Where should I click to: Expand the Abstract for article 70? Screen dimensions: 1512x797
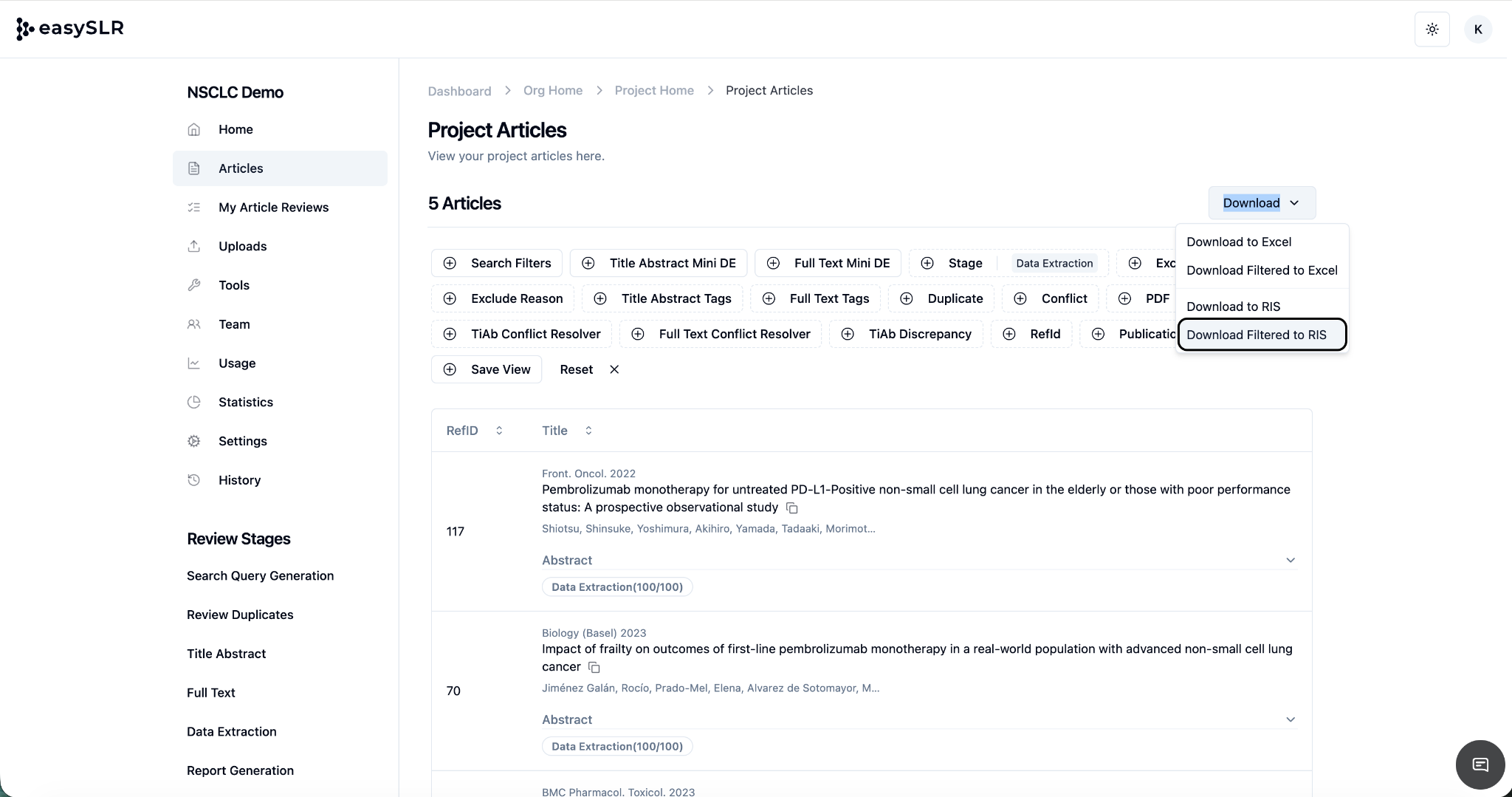[x=1290, y=719]
